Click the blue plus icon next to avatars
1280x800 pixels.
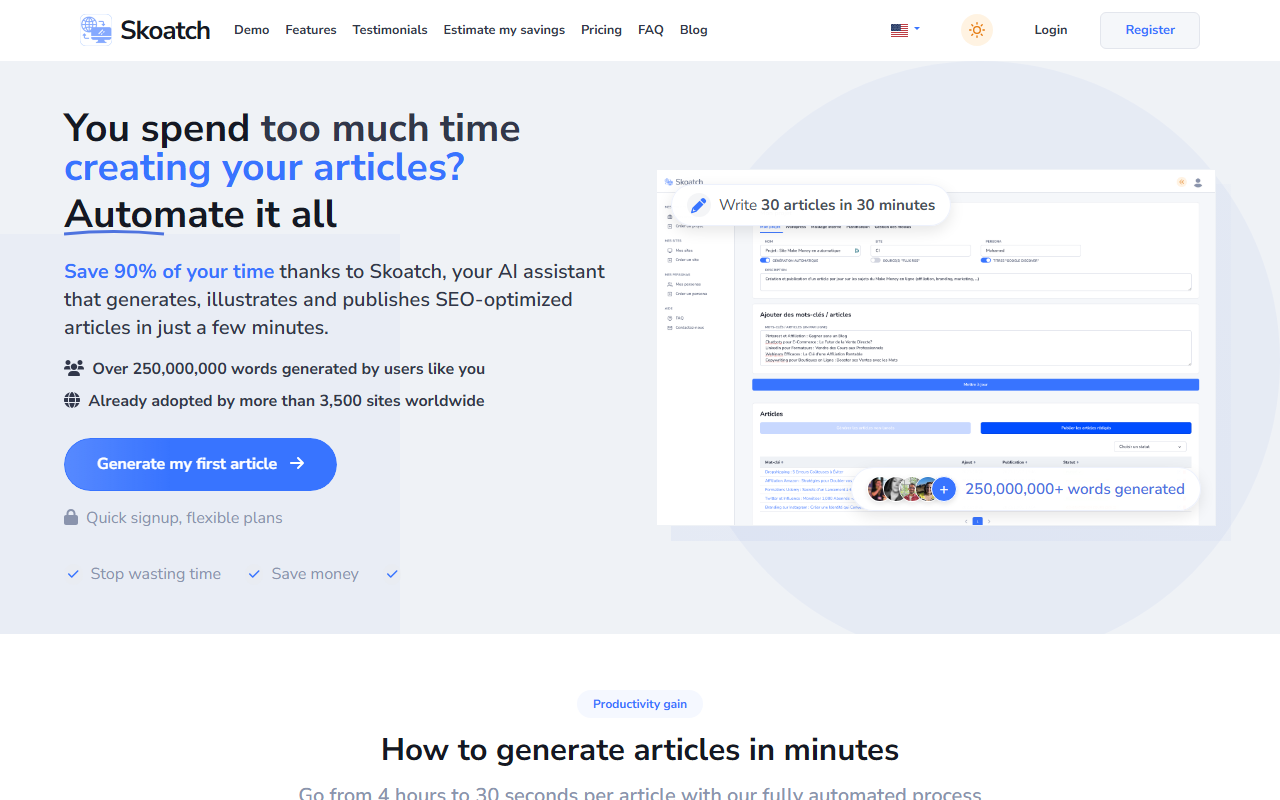[x=944, y=489]
